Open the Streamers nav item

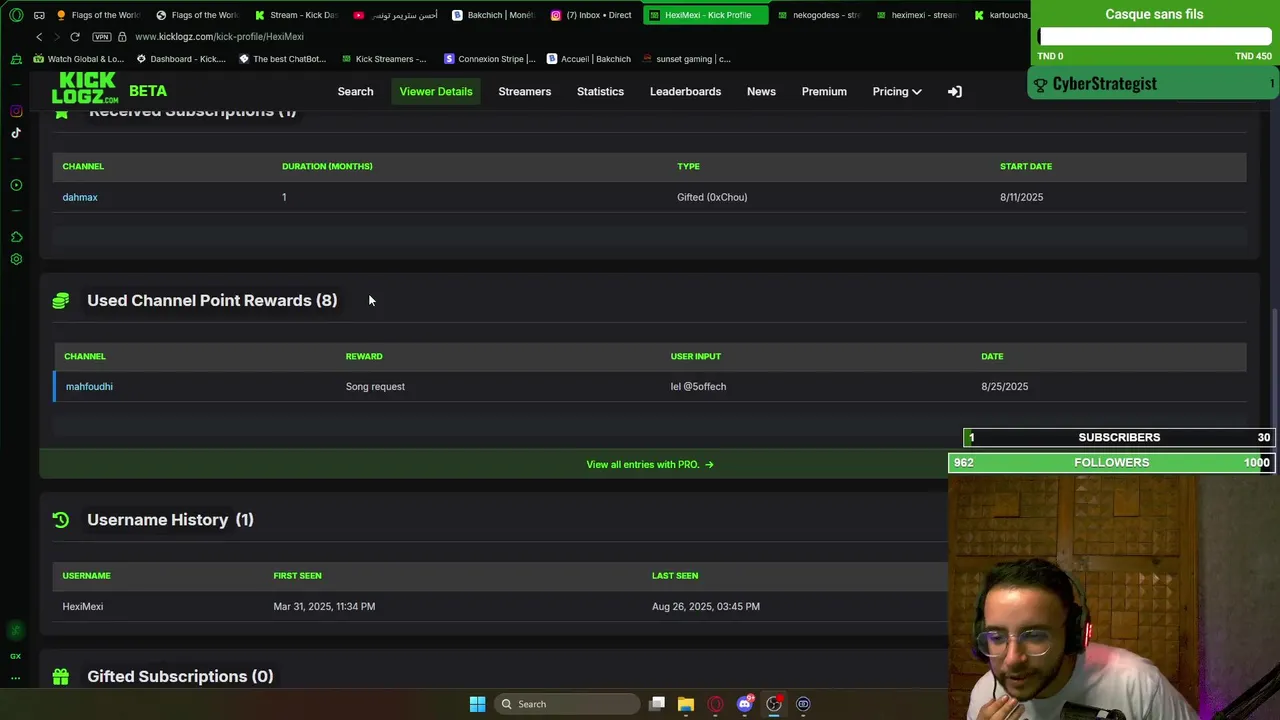[x=525, y=91]
